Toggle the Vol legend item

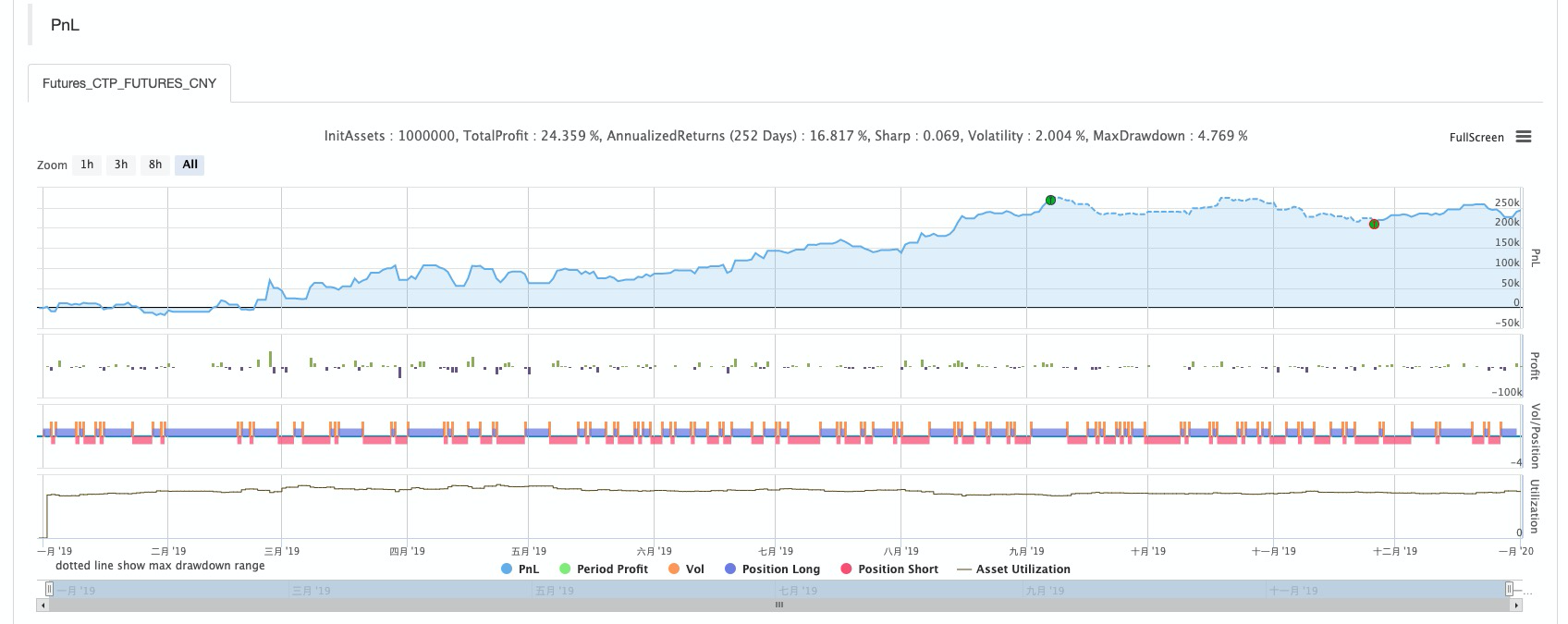(x=686, y=569)
